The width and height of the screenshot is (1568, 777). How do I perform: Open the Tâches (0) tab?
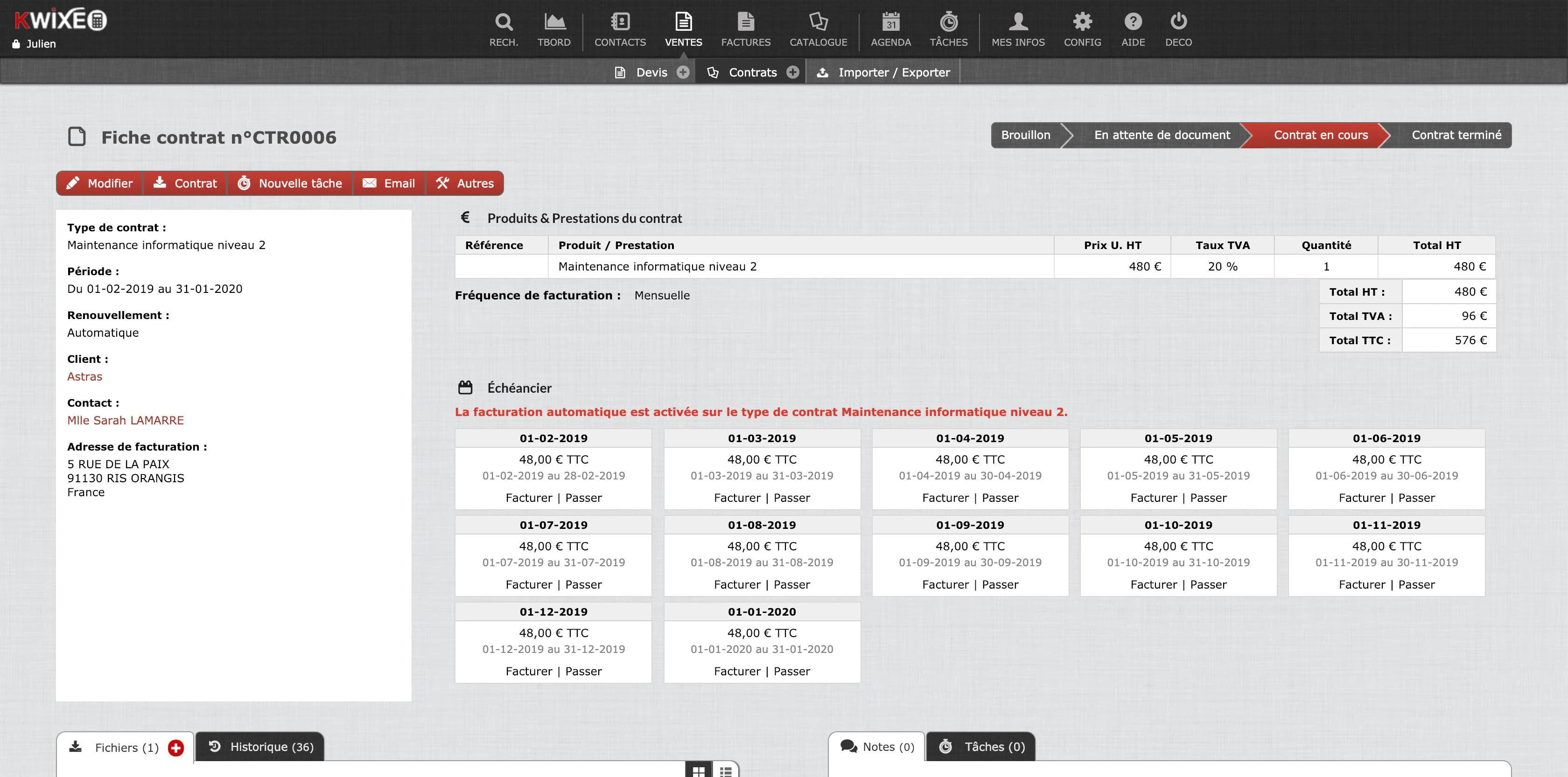click(980, 747)
